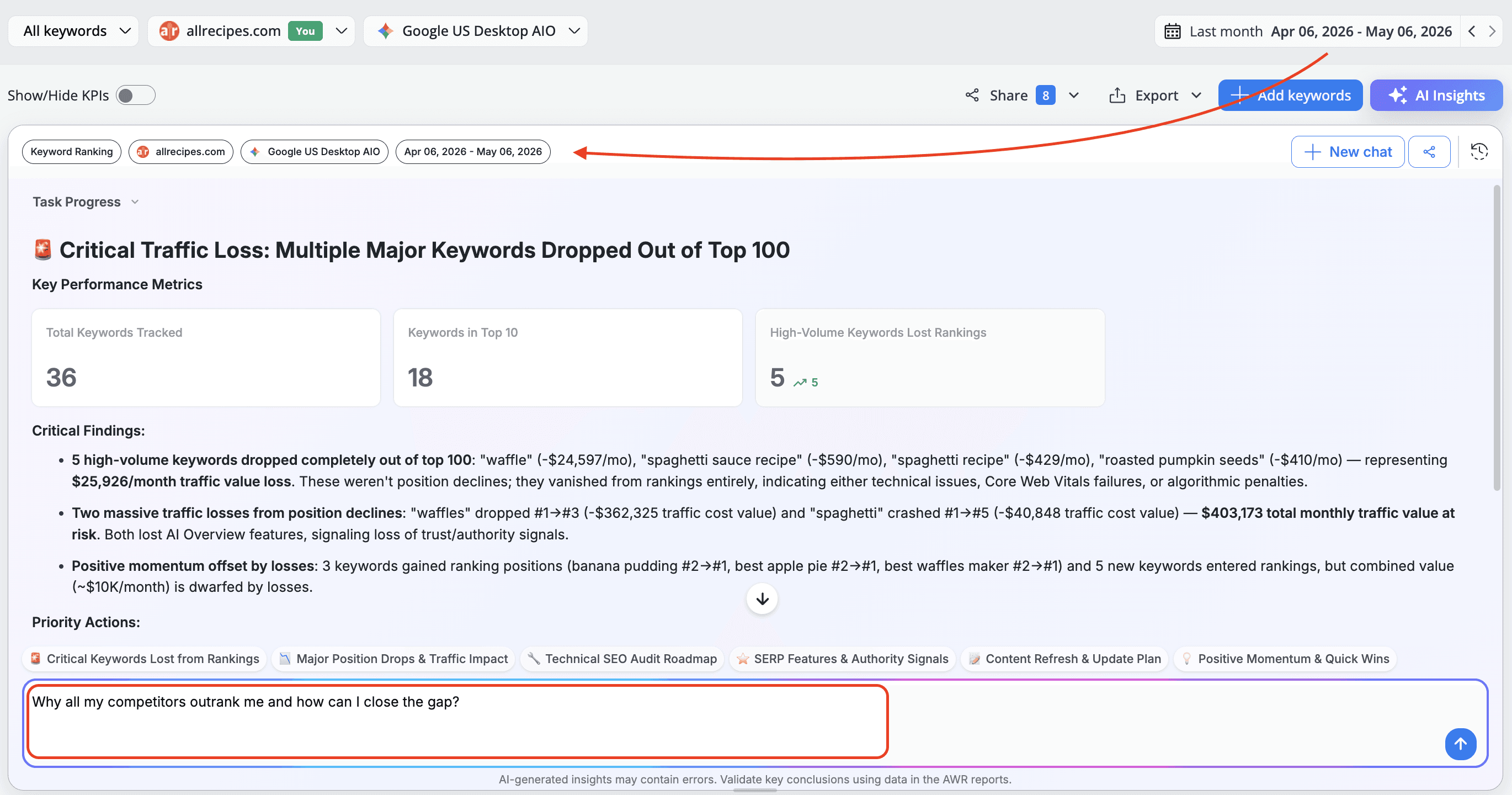The image size is (1512, 795).
Task: Click the Export button
Action: (x=1144, y=95)
